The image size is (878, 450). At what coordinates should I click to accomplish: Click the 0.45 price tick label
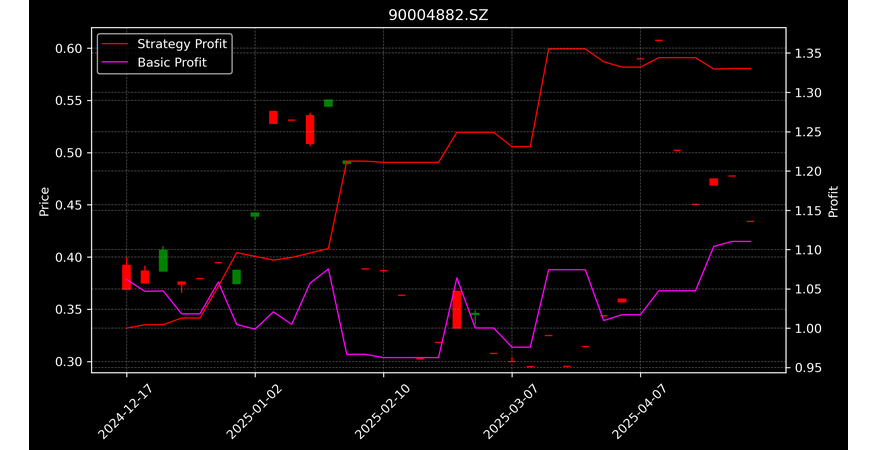pos(69,205)
